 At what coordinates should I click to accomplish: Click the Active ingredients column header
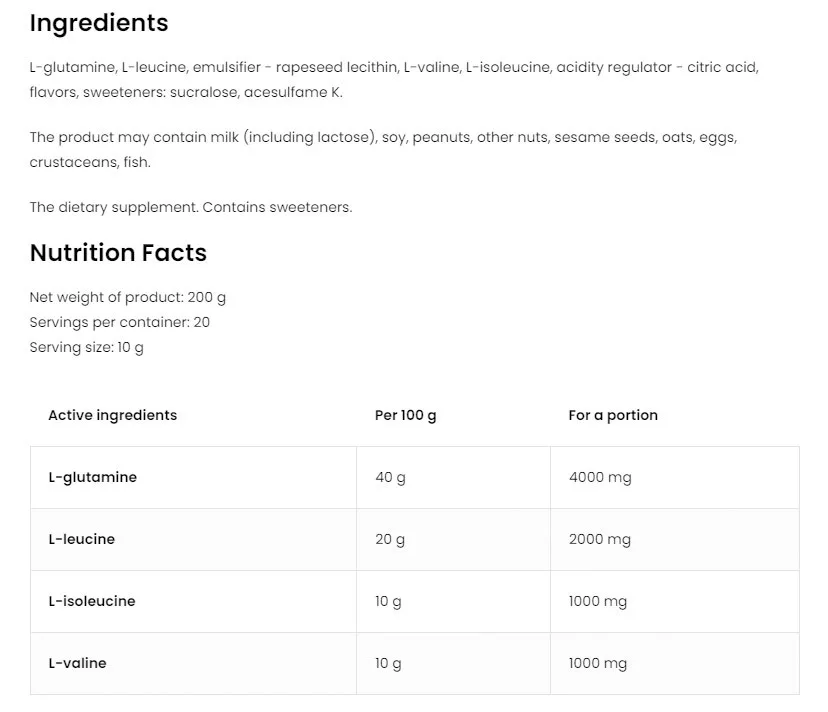pyautogui.click(x=112, y=415)
